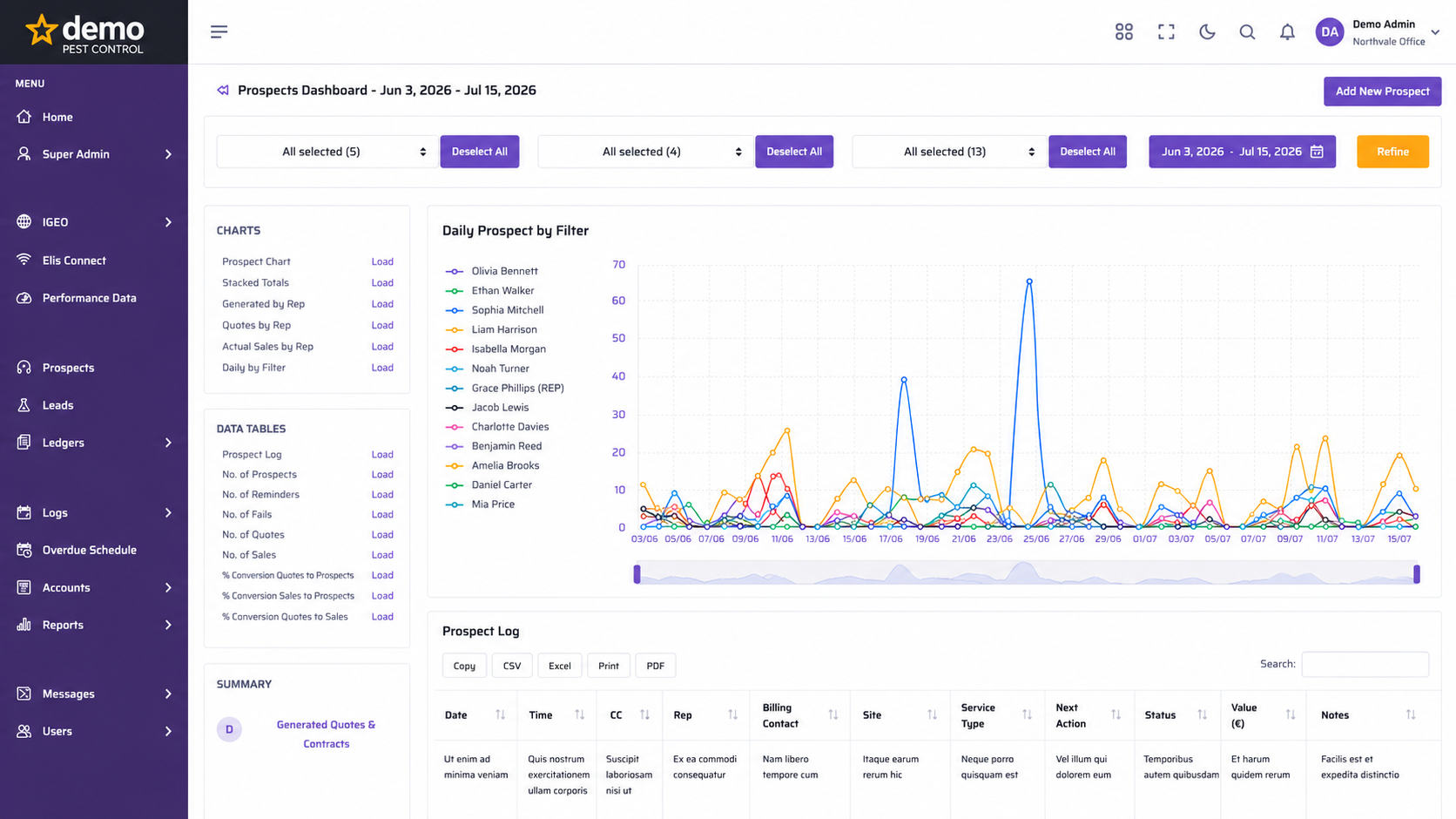The width and height of the screenshot is (1456, 819).
Task: Toggle Mia Price legend series
Action: [480, 504]
